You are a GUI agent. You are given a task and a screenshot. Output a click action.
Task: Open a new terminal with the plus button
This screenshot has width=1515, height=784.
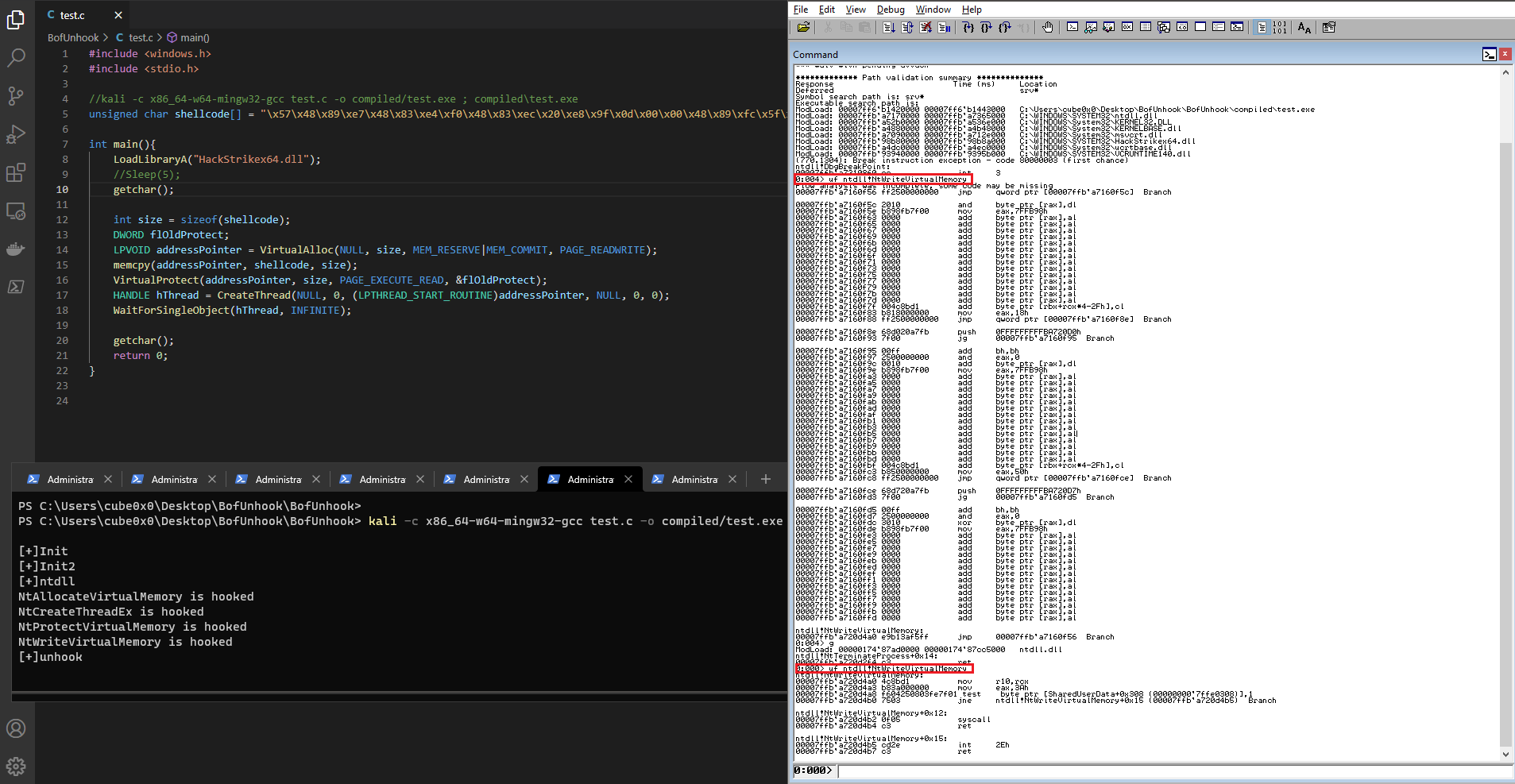[765, 479]
